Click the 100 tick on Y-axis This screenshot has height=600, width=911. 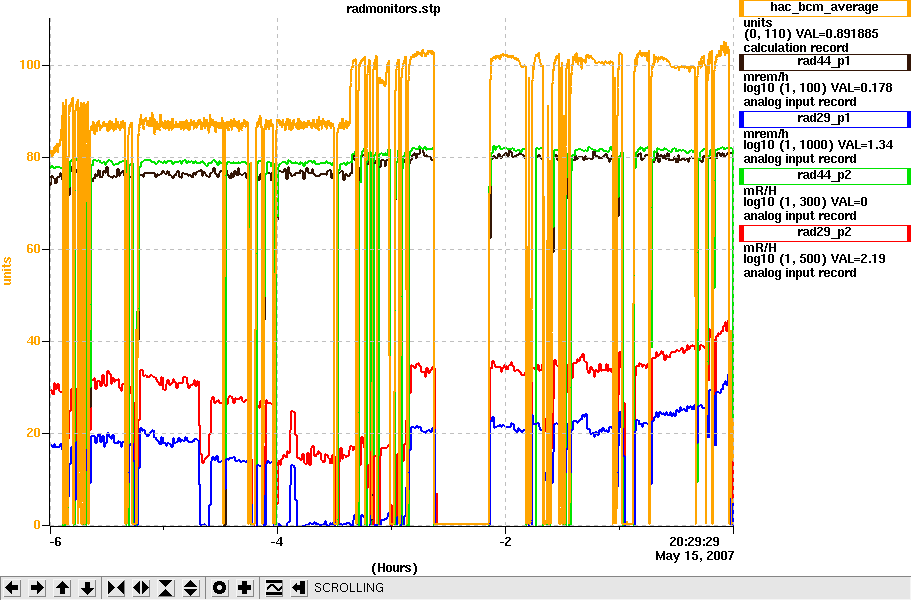pos(30,64)
